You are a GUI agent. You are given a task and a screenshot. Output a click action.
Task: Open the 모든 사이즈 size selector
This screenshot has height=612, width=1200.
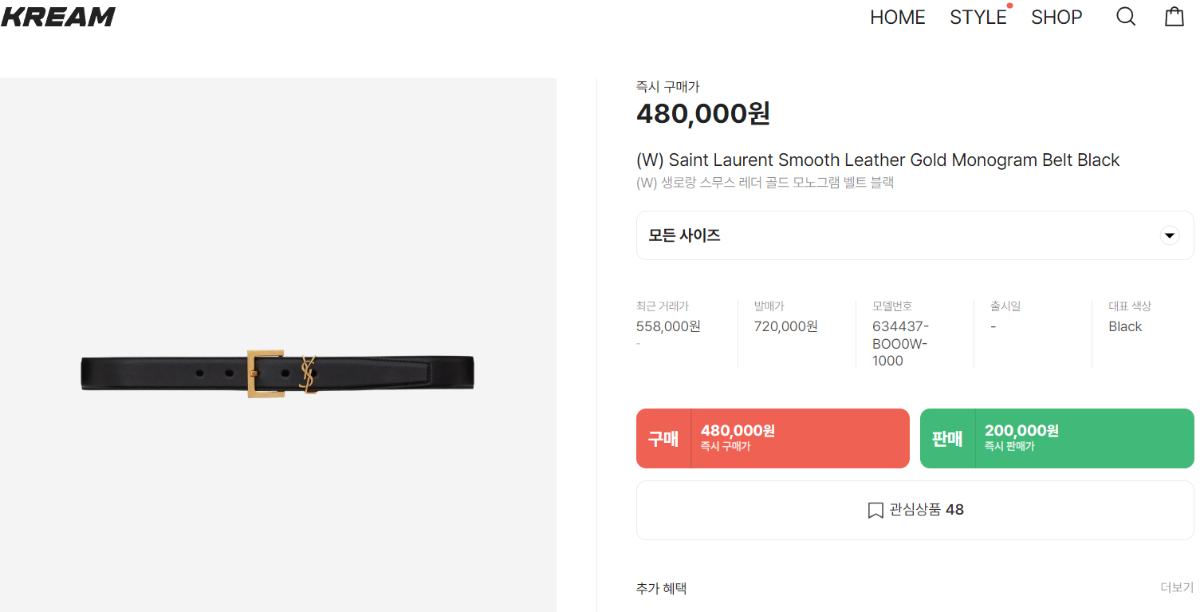tap(915, 236)
